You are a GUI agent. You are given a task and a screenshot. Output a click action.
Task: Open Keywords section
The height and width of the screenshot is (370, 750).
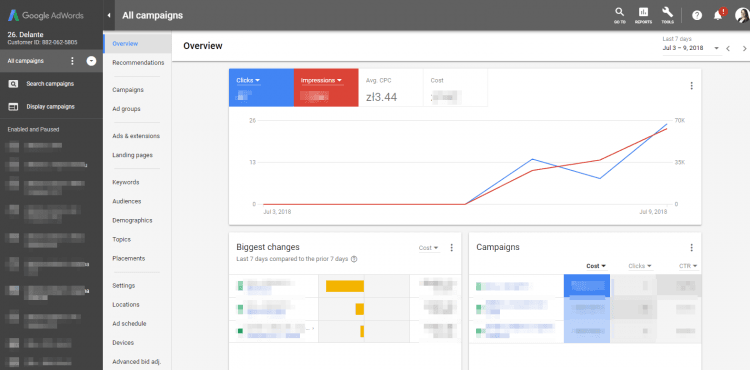tap(126, 183)
